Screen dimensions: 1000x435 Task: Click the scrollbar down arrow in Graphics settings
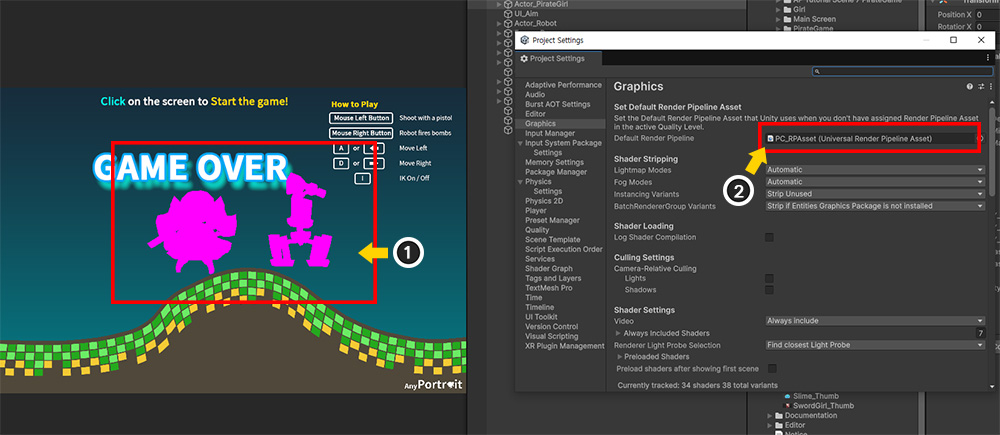[x=992, y=386]
